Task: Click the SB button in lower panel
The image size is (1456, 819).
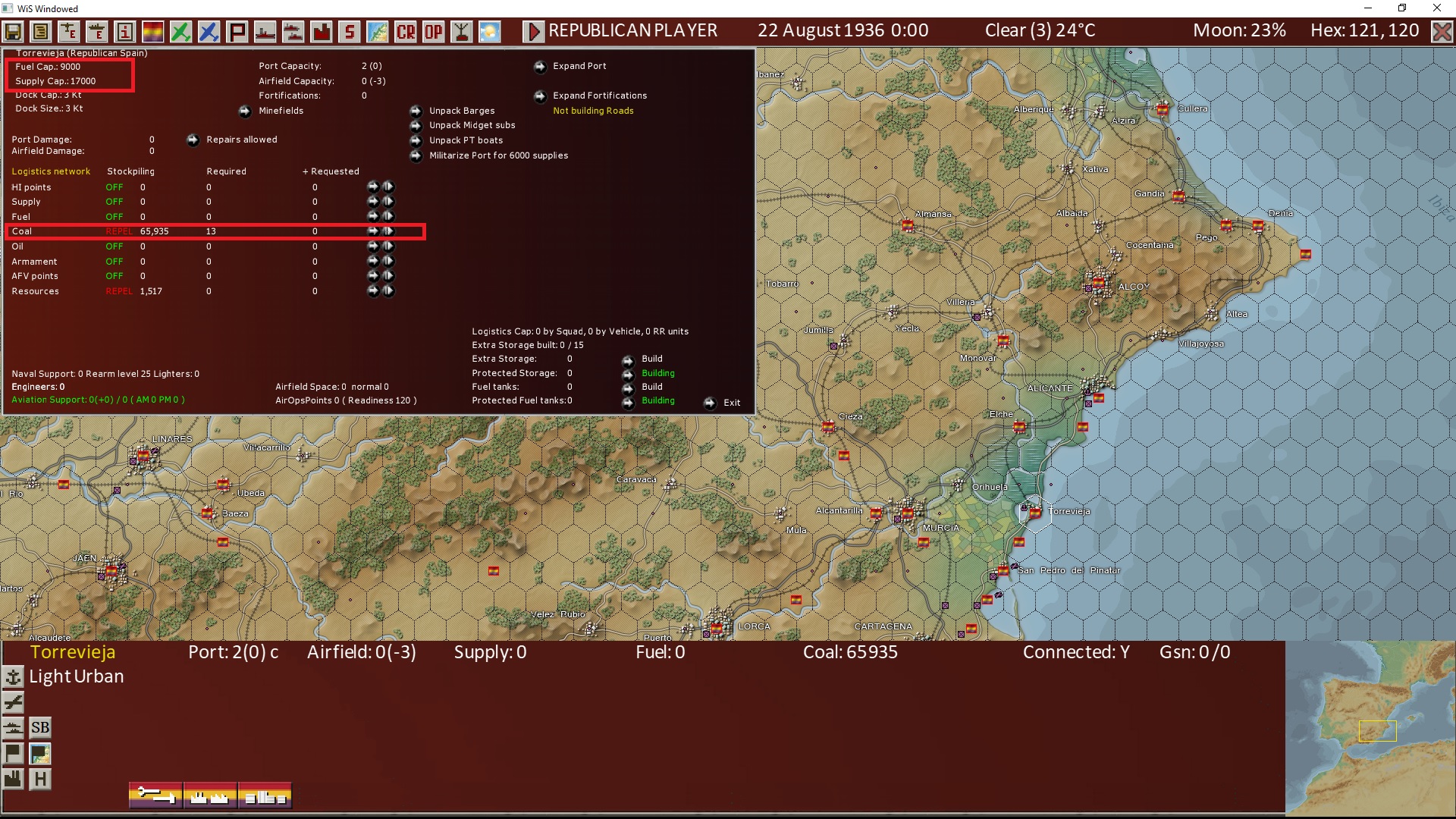Action: click(40, 728)
